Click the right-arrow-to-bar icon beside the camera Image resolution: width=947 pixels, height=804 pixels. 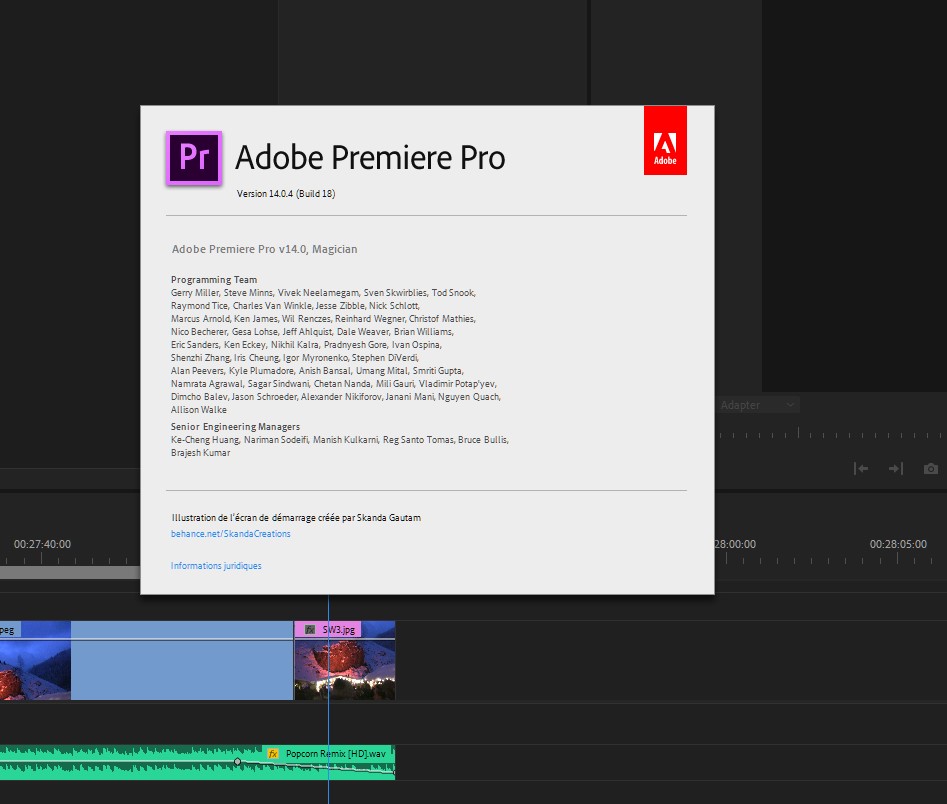point(896,469)
